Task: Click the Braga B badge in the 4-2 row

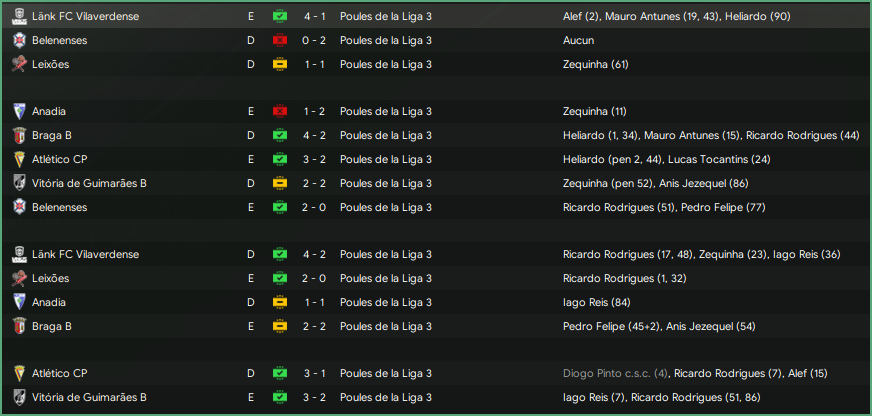Action: pyautogui.click(x=18, y=135)
